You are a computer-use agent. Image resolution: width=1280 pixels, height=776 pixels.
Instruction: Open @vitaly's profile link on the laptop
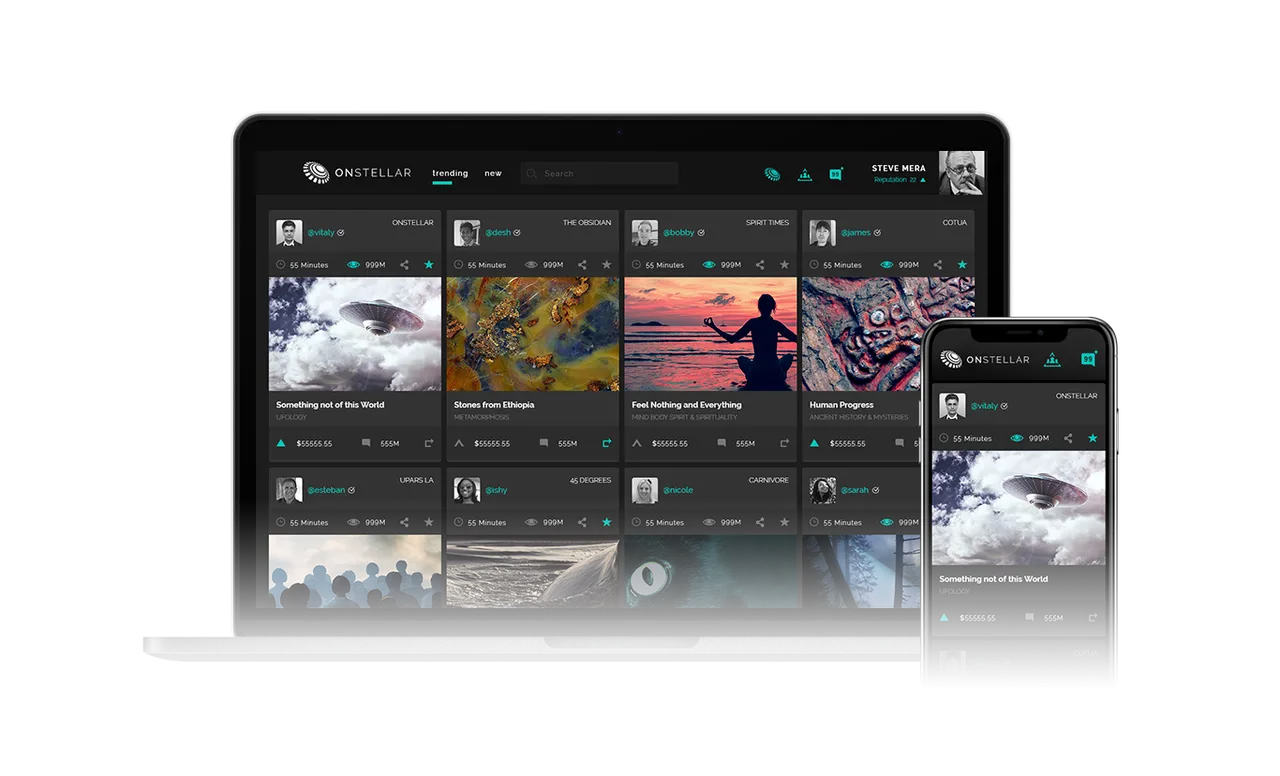click(321, 232)
